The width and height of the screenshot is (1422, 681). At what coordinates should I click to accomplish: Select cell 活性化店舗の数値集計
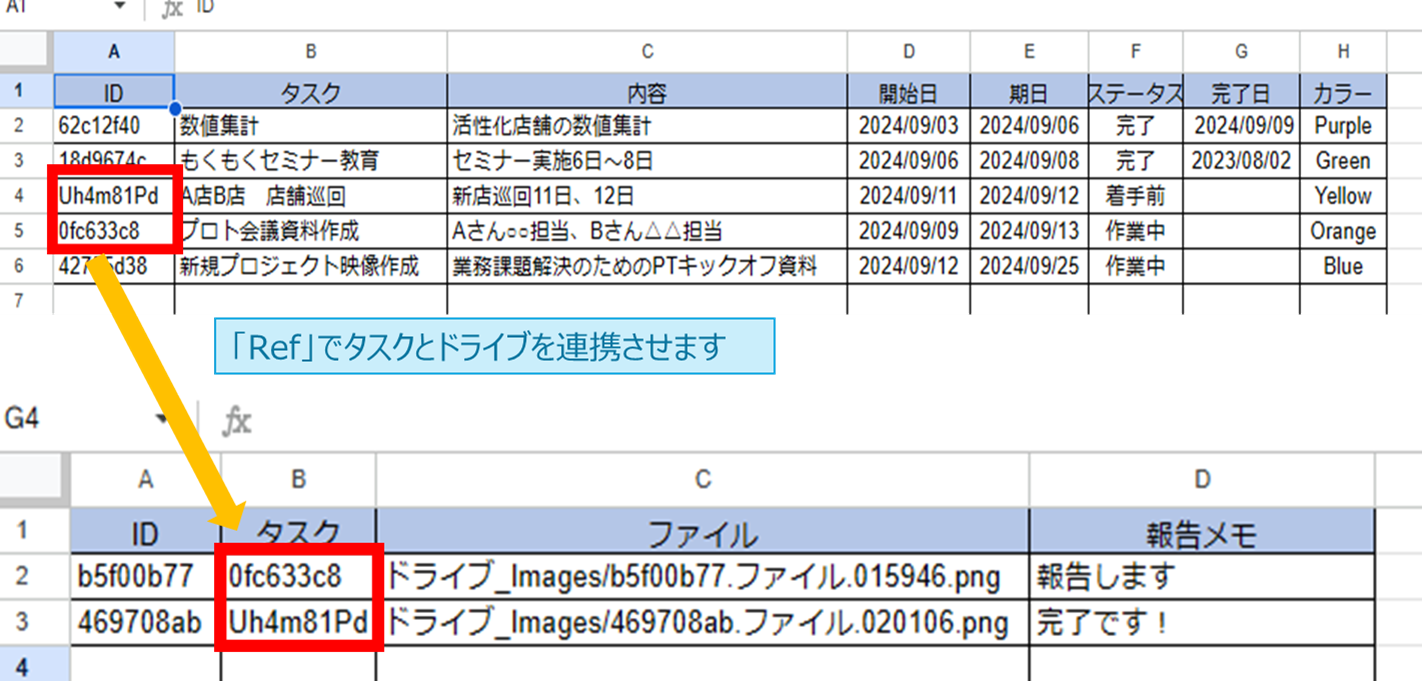[x=647, y=126]
